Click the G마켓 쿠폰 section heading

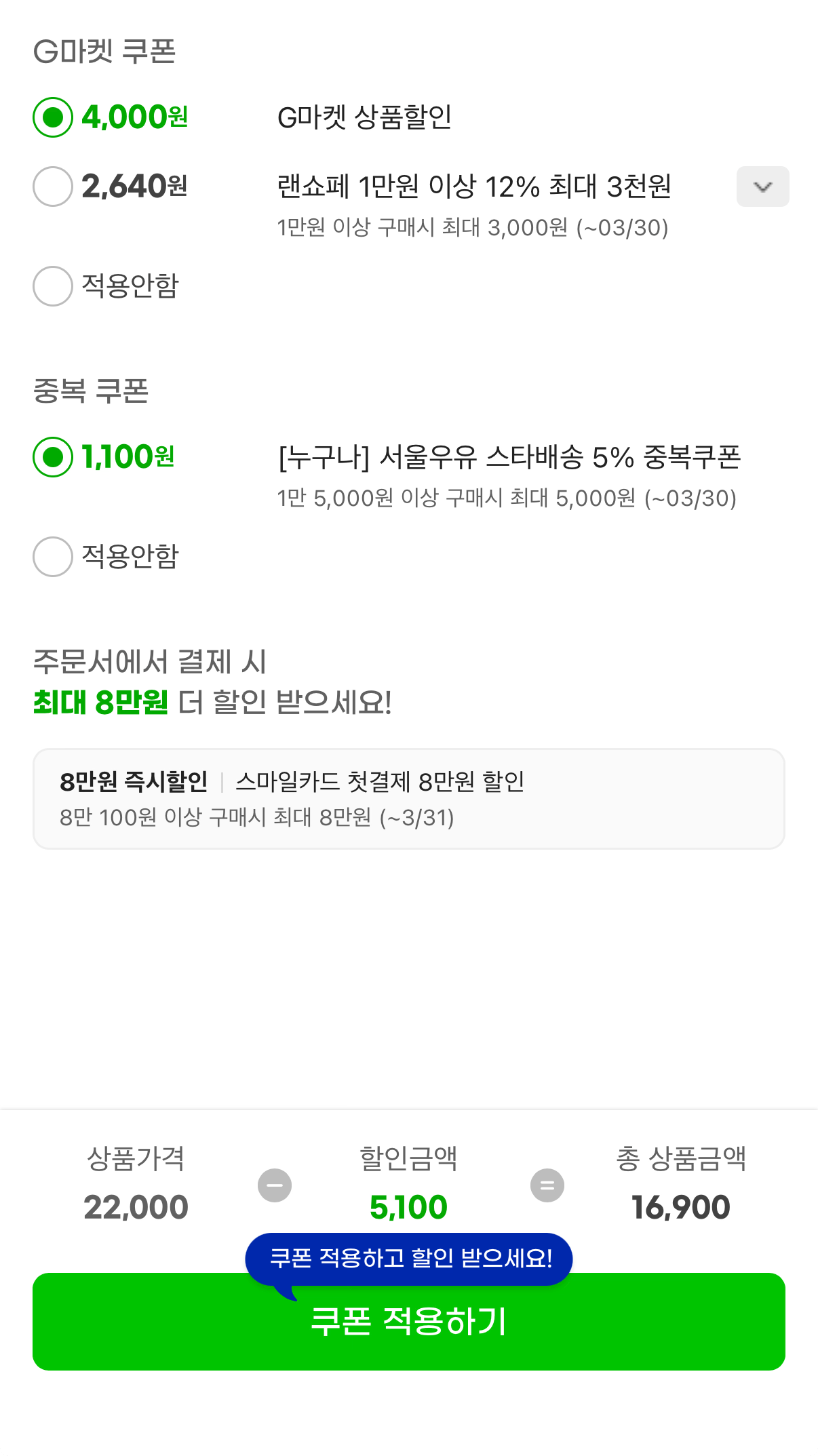(106, 51)
